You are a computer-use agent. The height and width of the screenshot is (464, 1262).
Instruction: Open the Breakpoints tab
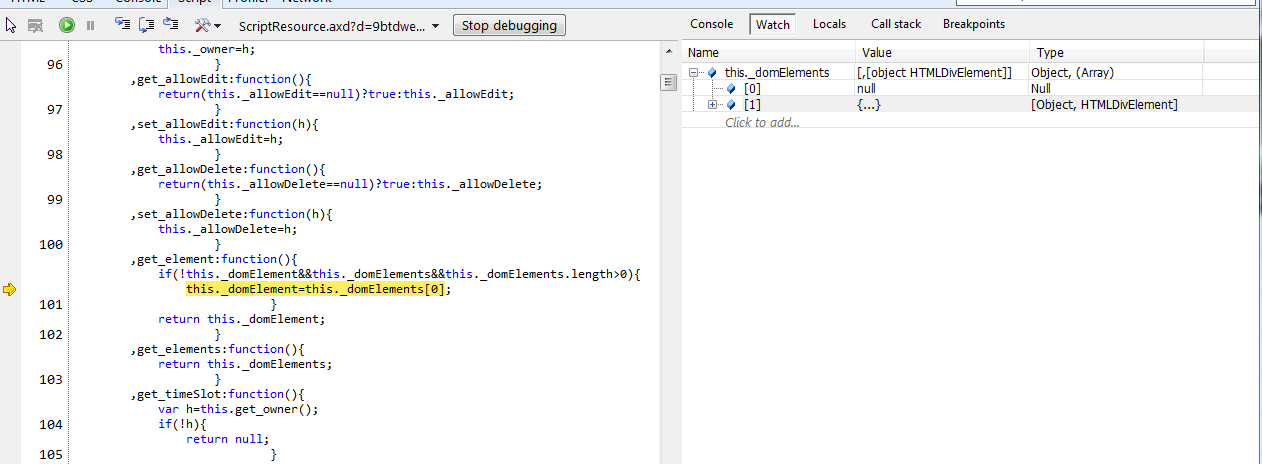(x=974, y=24)
